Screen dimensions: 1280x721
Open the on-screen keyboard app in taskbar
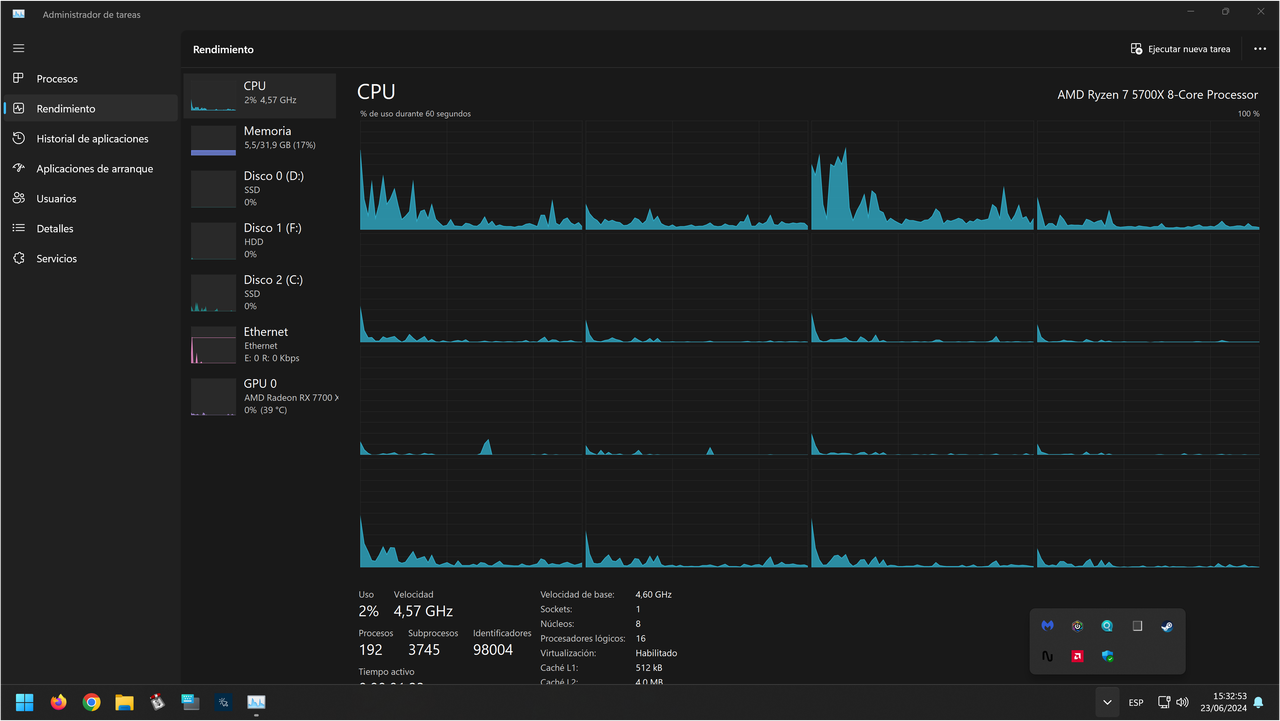[190, 702]
